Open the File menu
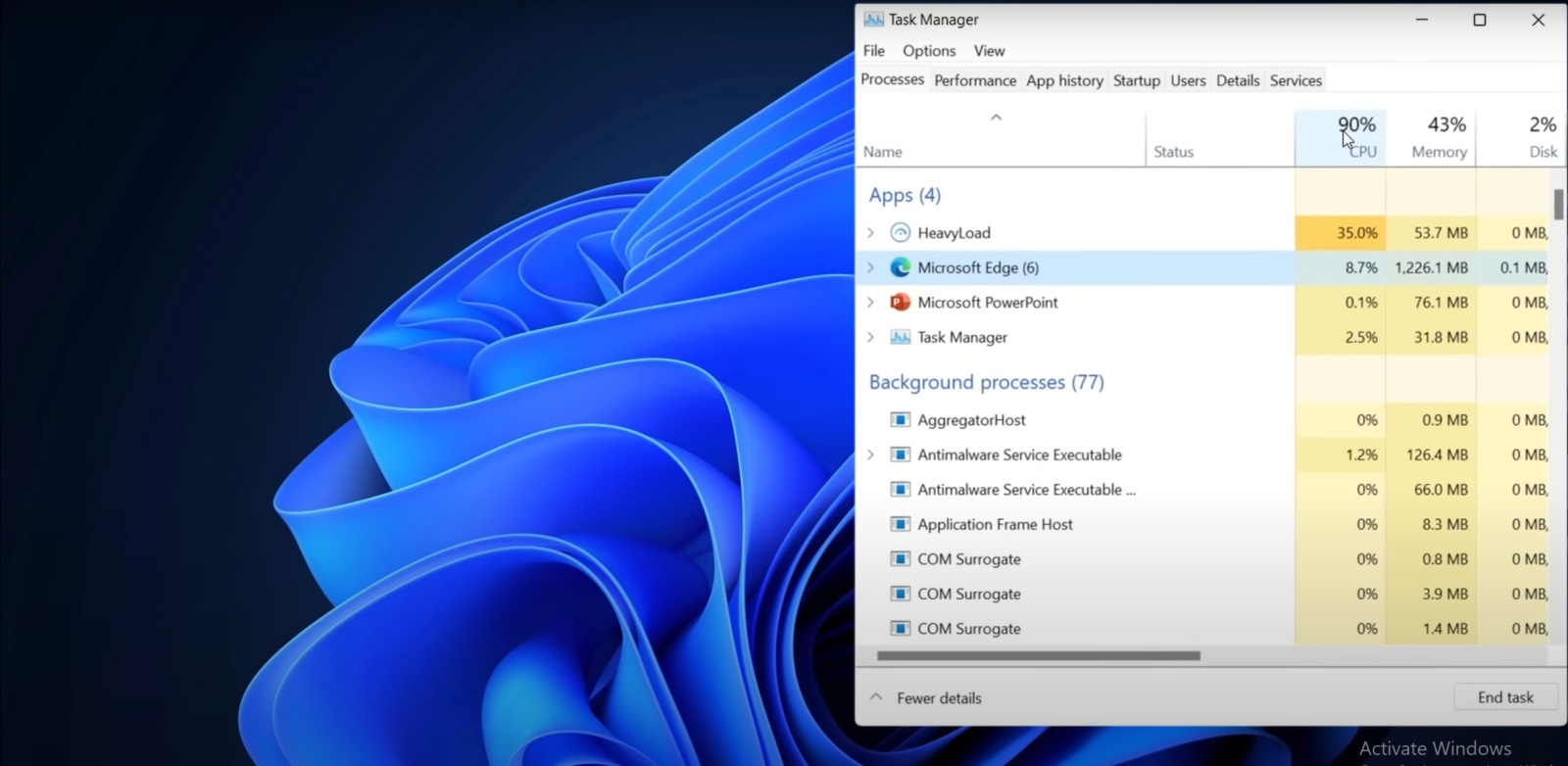The height and width of the screenshot is (766, 1568). point(874,51)
